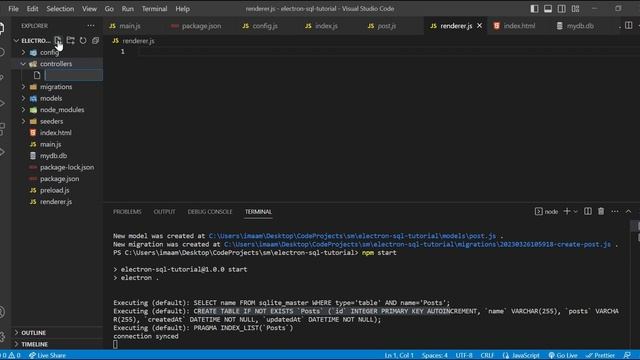Select the node terminal label
This screenshot has width=640, height=360.
547,211
